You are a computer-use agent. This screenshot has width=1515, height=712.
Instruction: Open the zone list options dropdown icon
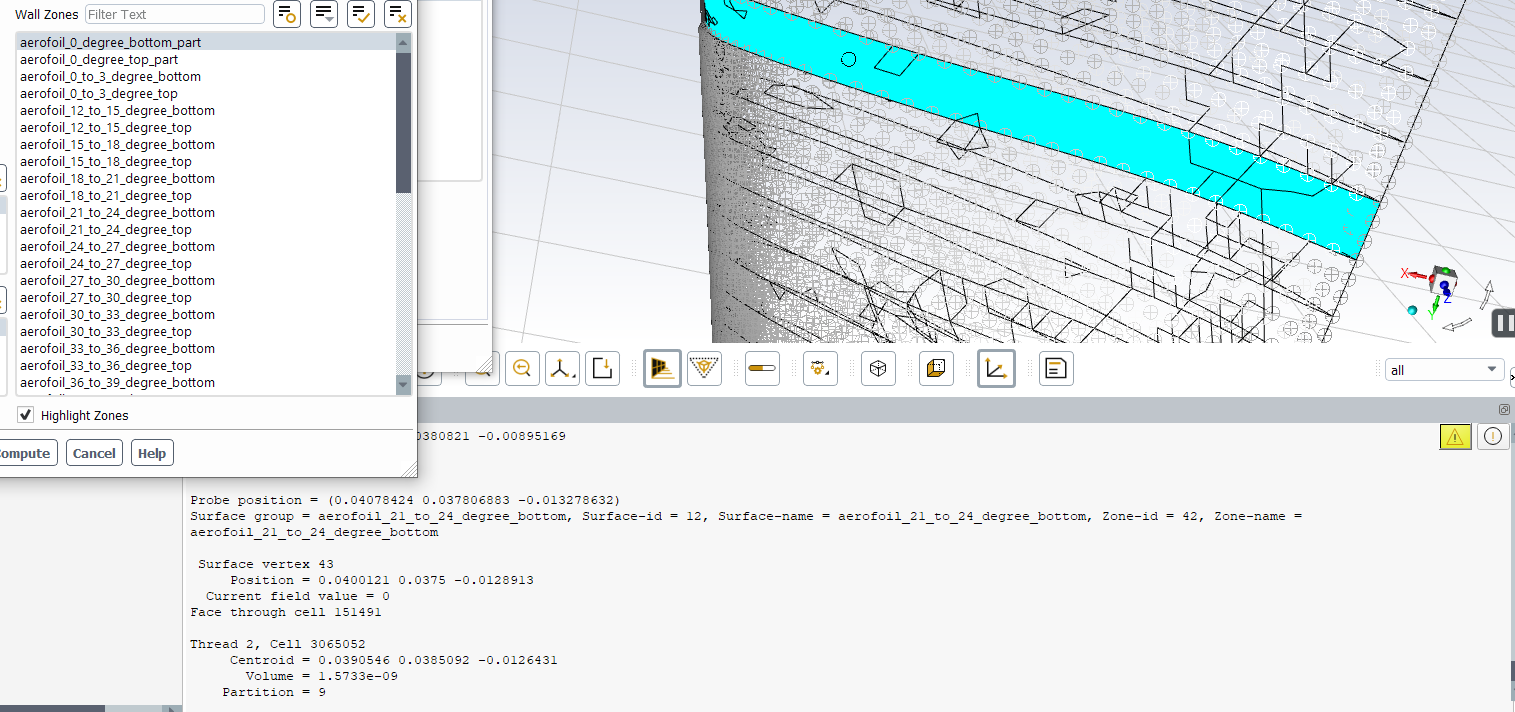click(324, 14)
